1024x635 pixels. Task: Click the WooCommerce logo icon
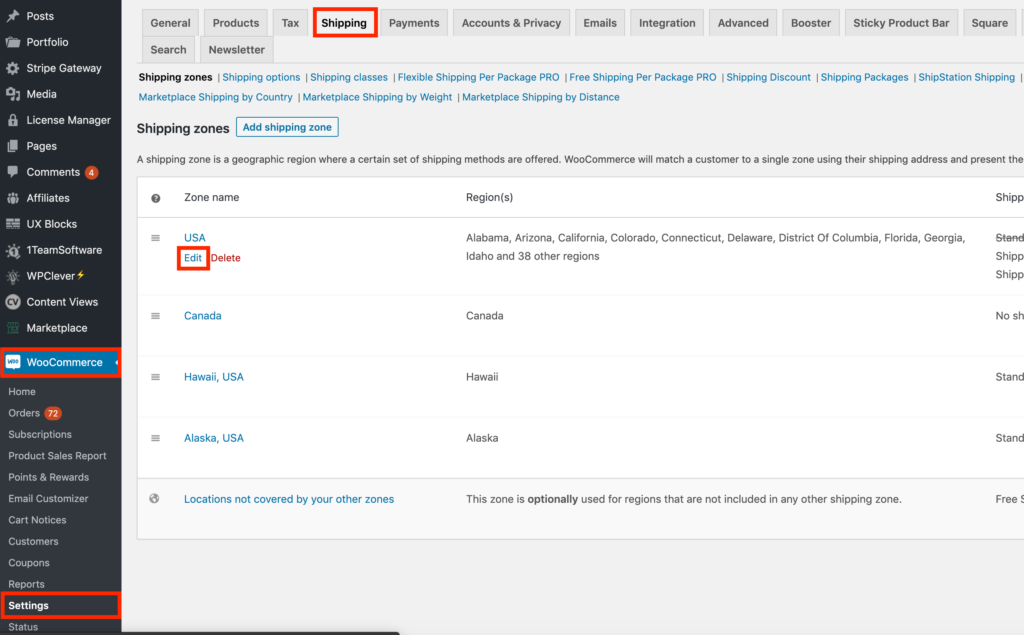[x=13, y=362]
